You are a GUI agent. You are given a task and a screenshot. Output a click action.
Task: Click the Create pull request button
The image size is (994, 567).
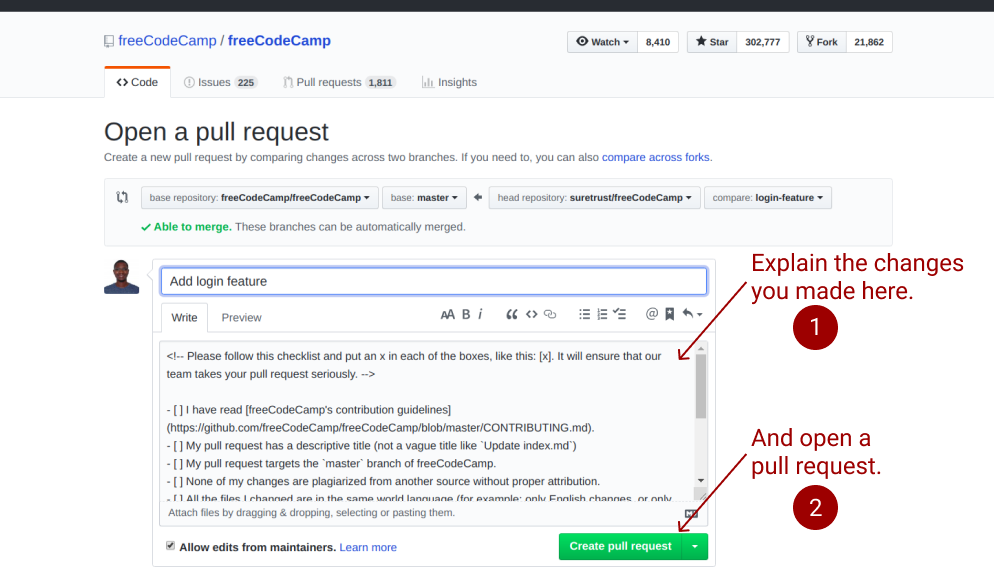point(620,546)
